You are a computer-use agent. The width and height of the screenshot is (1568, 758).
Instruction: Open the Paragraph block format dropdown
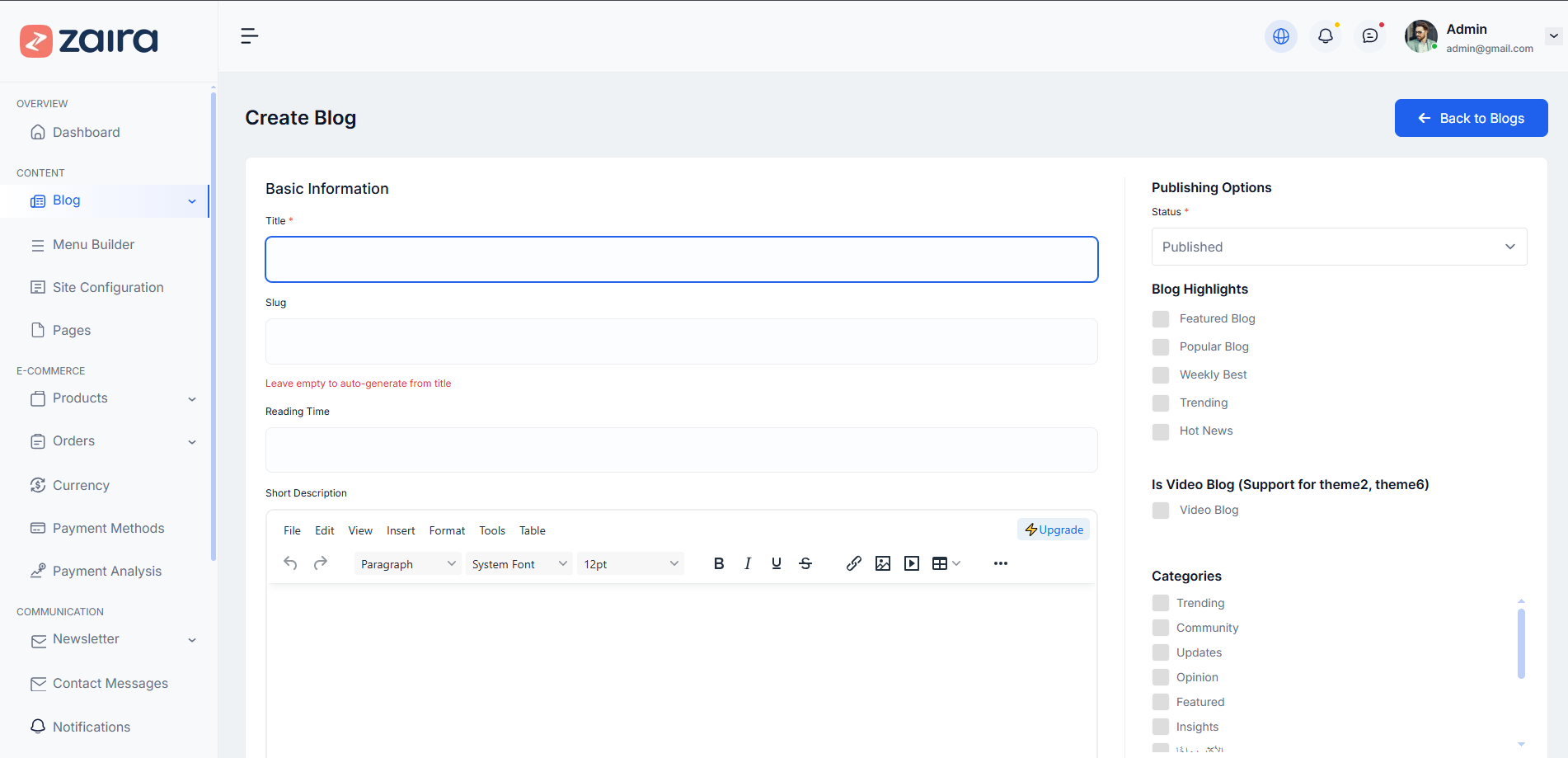[x=407, y=564]
